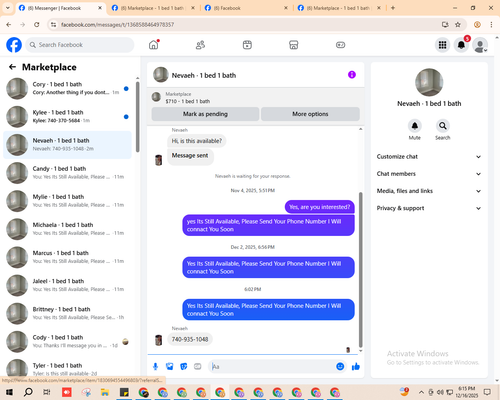
Task: Open the Video/Reels icon in top navigation
Action: [x=247, y=45]
